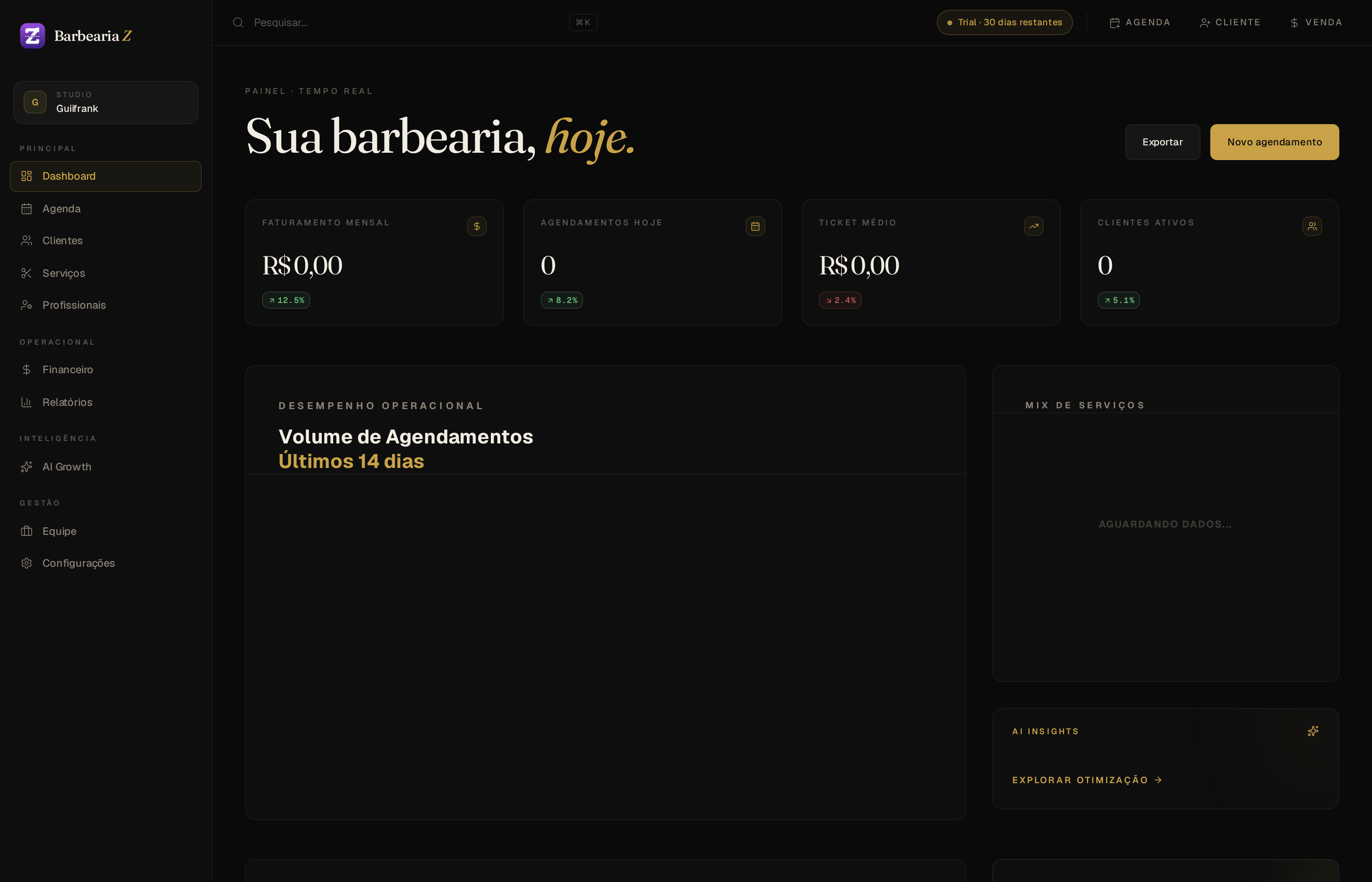Click the Aguardando dados placeholder text

click(x=1165, y=524)
